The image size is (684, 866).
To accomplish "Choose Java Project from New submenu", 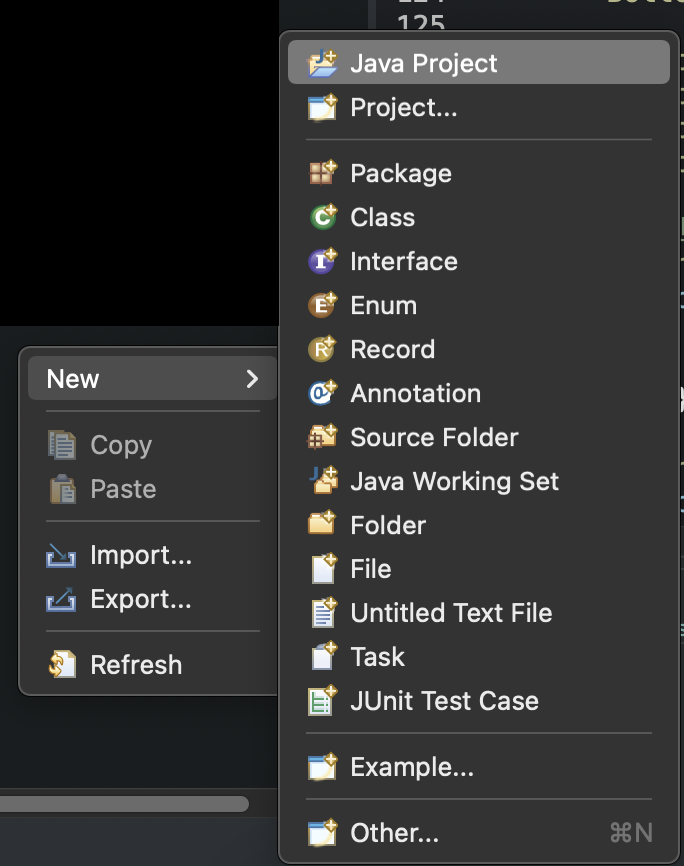I will (479, 62).
